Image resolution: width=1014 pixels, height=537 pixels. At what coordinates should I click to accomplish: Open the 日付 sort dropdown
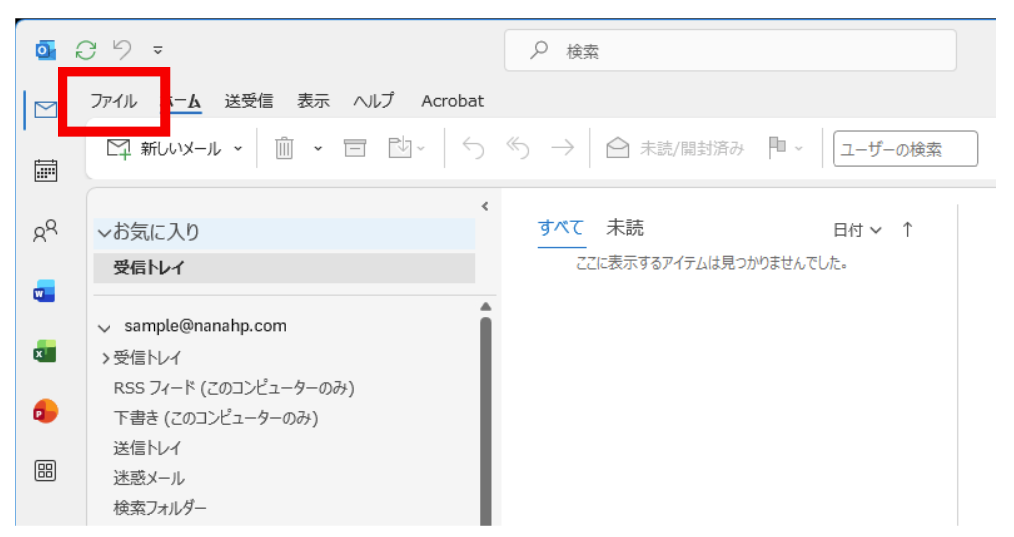pyautogui.click(x=857, y=230)
